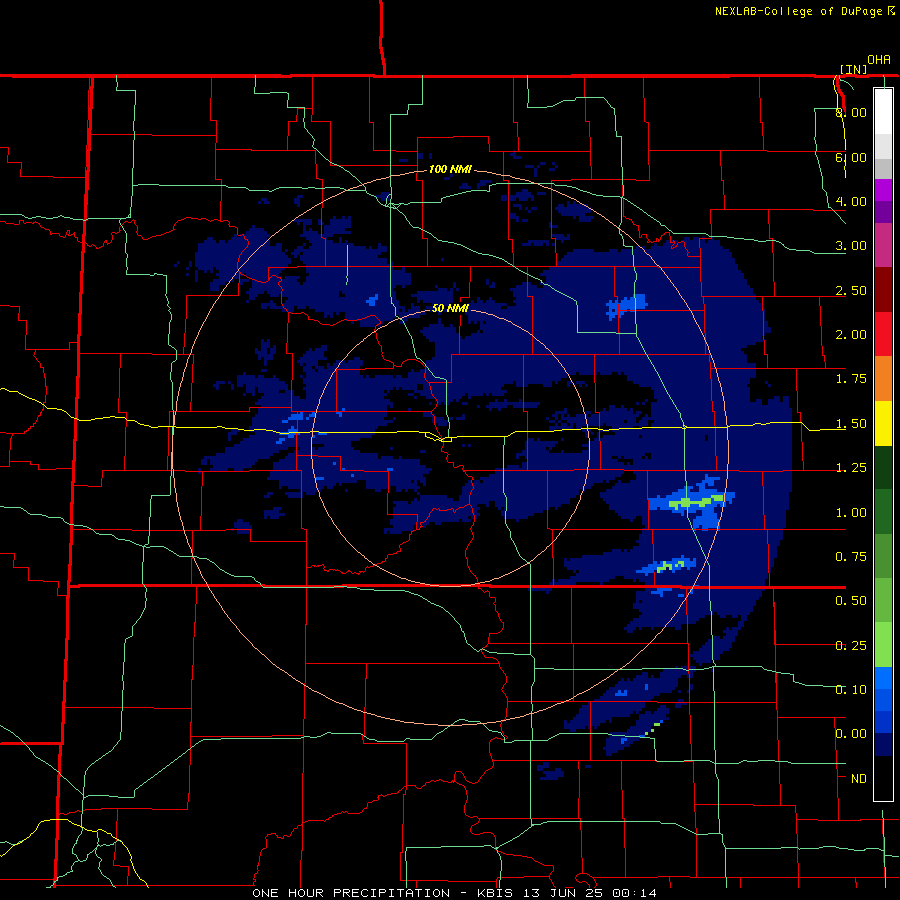Pick the magenta swatch above 4.00
Screen dimensions: 900x900
883,190
